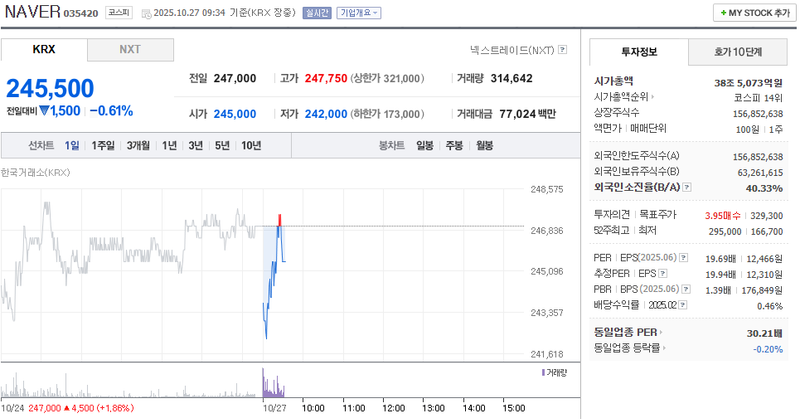This screenshot has height=419, width=800.
Task: Click the 배당수익률 value 0.46%
Action: (770, 306)
